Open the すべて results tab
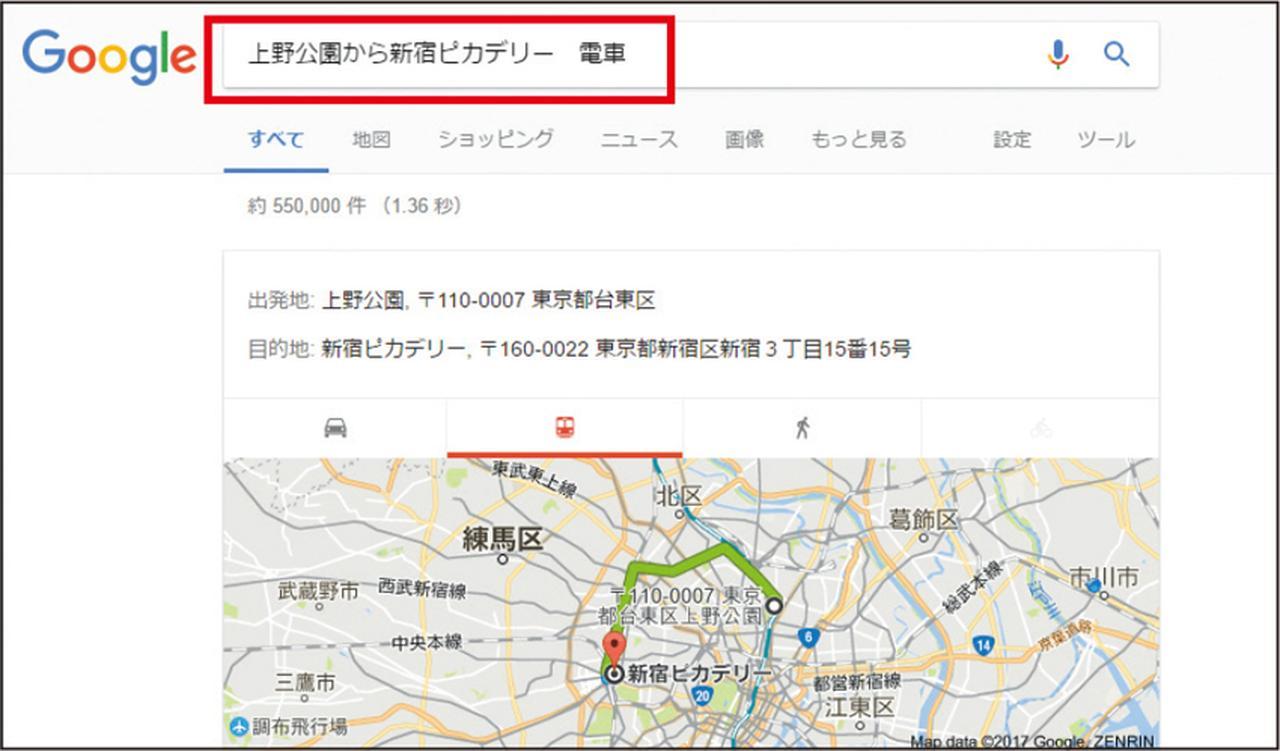Image resolution: width=1280 pixels, height=751 pixels. (276, 140)
